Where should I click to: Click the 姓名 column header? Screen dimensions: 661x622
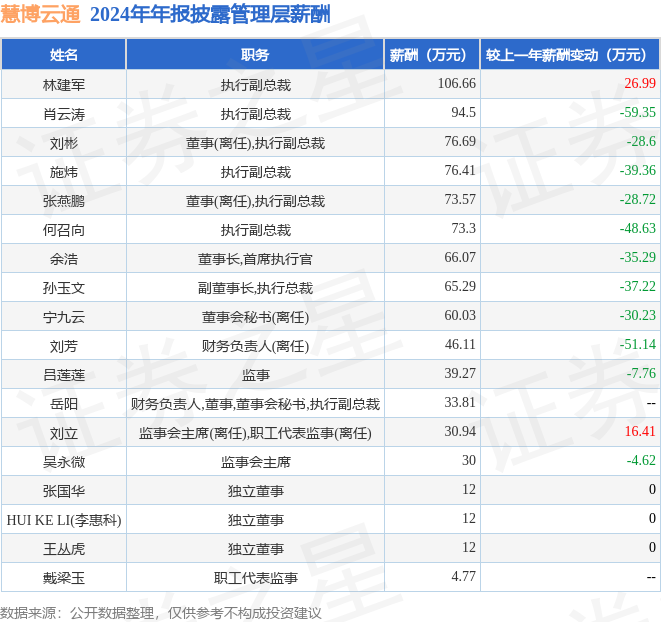point(64,55)
